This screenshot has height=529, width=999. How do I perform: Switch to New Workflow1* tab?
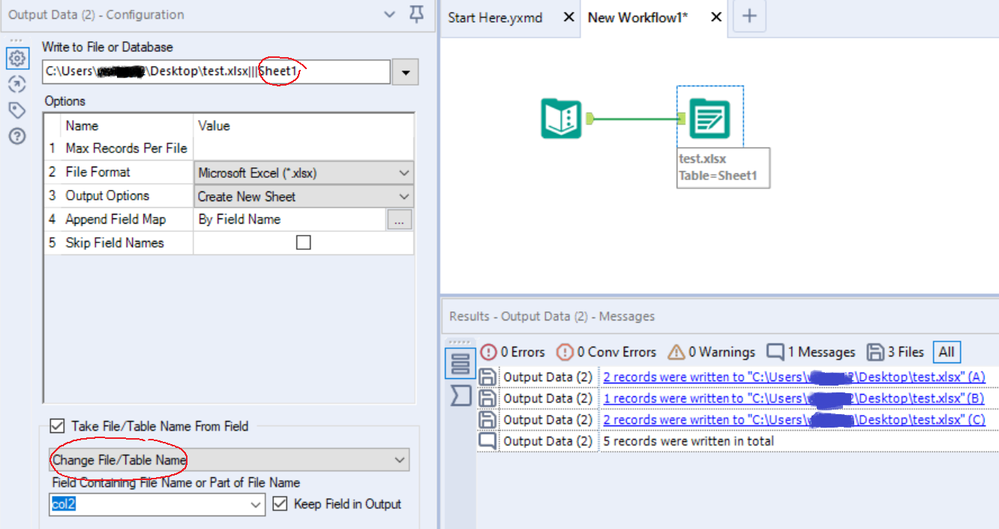[x=638, y=18]
